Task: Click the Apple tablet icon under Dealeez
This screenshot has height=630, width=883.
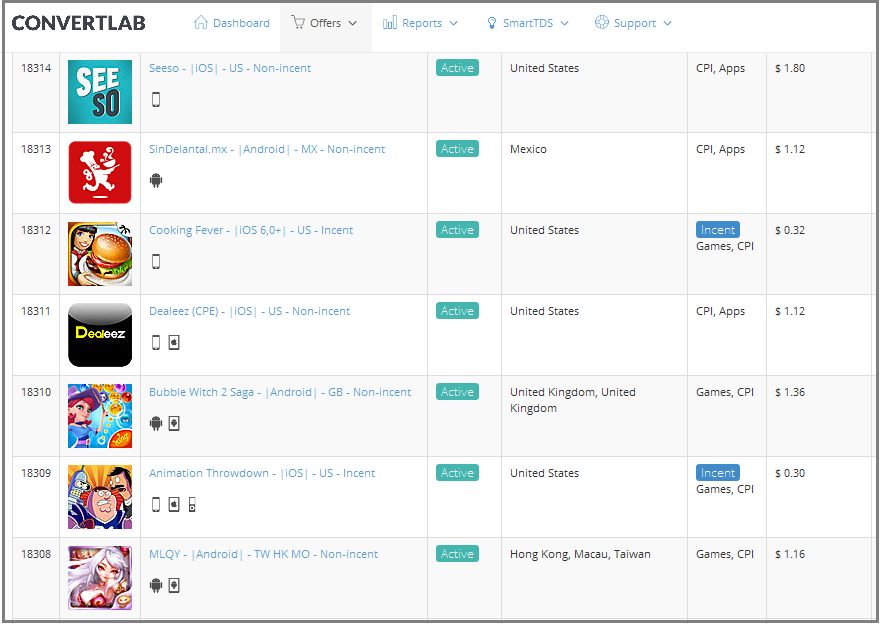Action: click(174, 342)
